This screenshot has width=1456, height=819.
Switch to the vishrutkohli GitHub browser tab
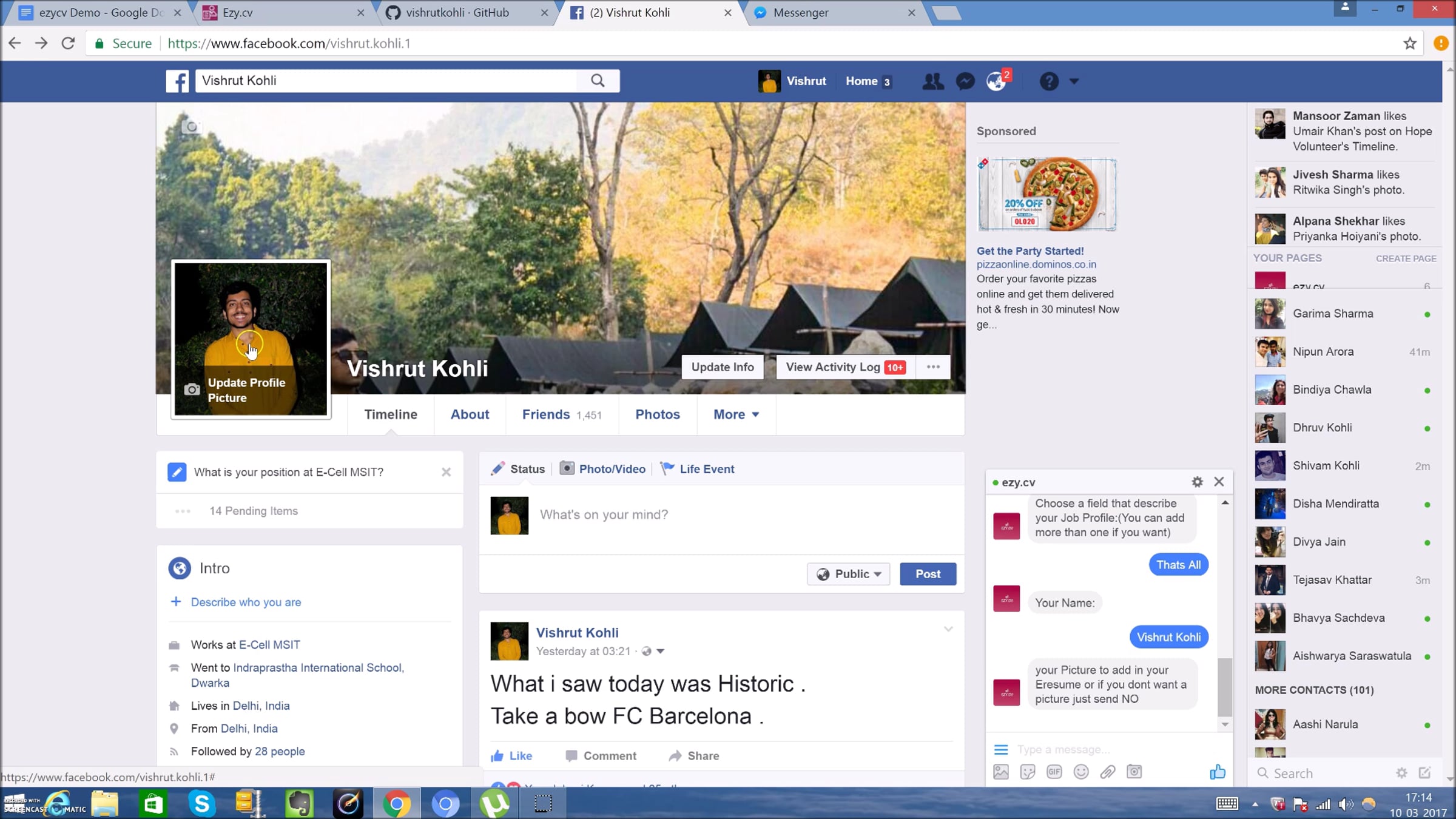click(x=467, y=13)
